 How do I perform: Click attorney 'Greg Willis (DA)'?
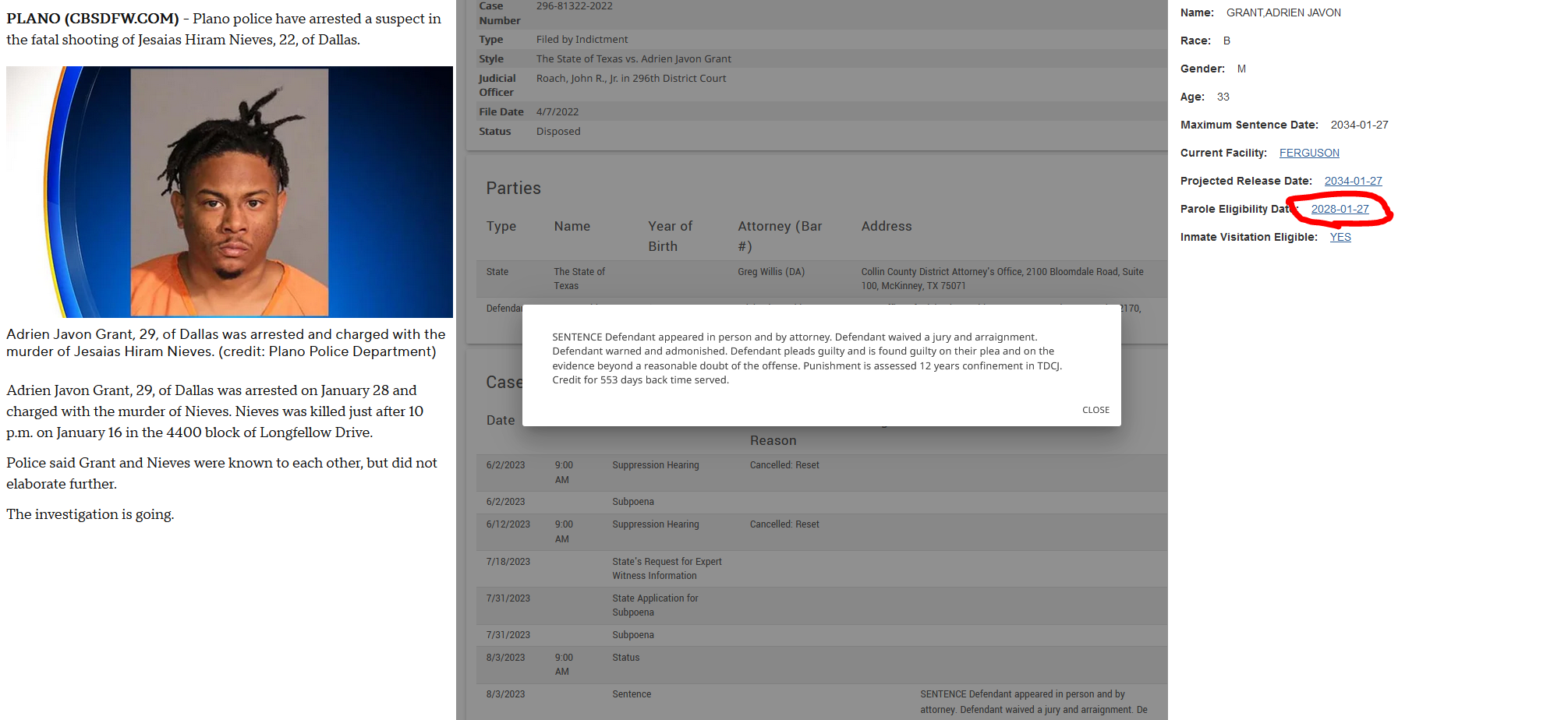[771, 272]
